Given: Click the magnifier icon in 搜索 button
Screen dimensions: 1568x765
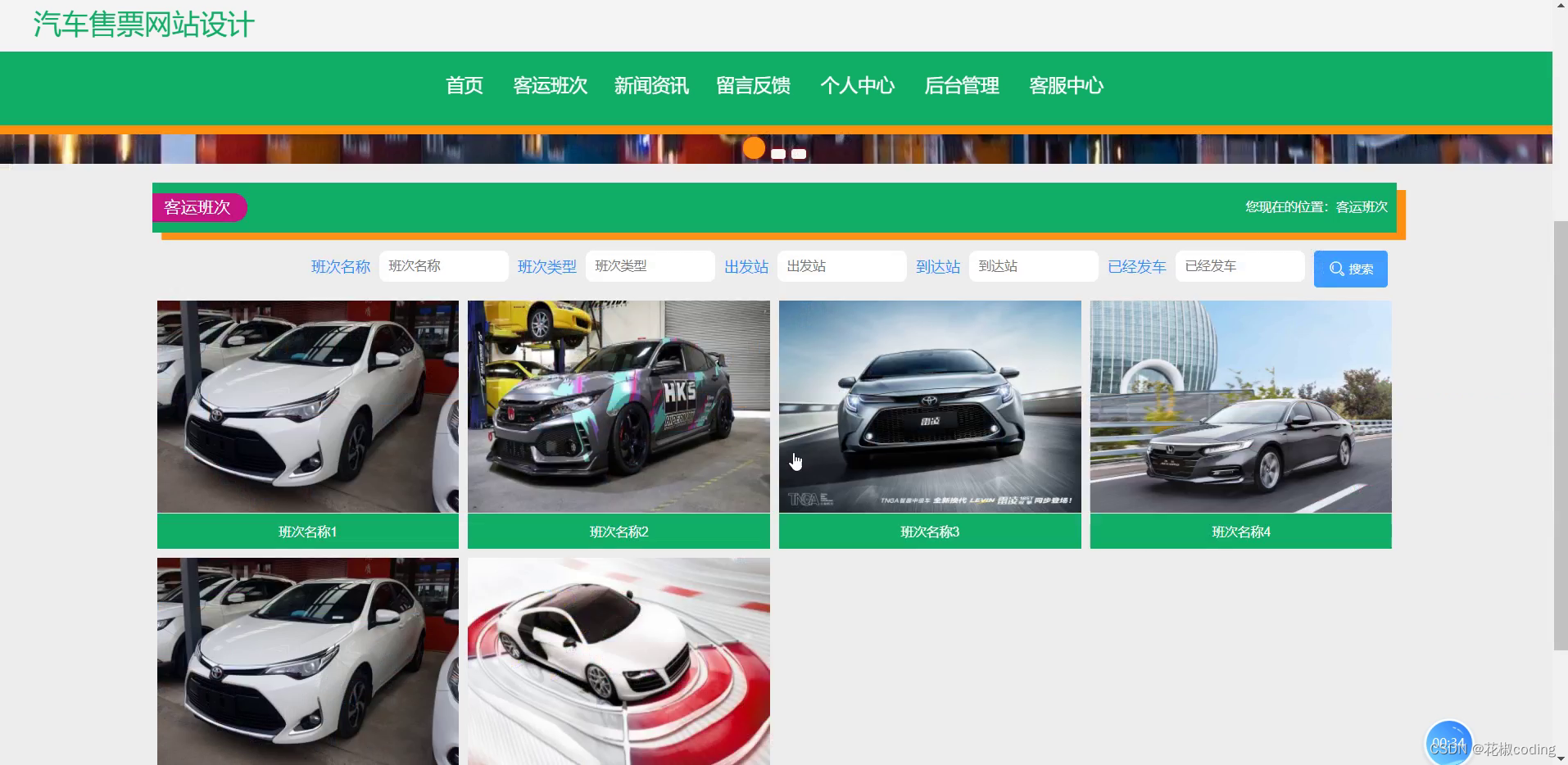Looking at the screenshot, I should [1336, 269].
